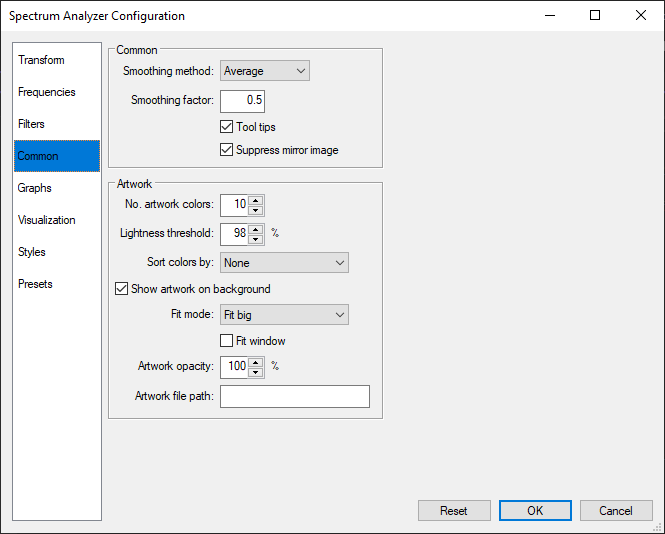This screenshot has width=665, height=534.
Task: Click the Smoothing factor input field
Action: [x=242, y=101]
